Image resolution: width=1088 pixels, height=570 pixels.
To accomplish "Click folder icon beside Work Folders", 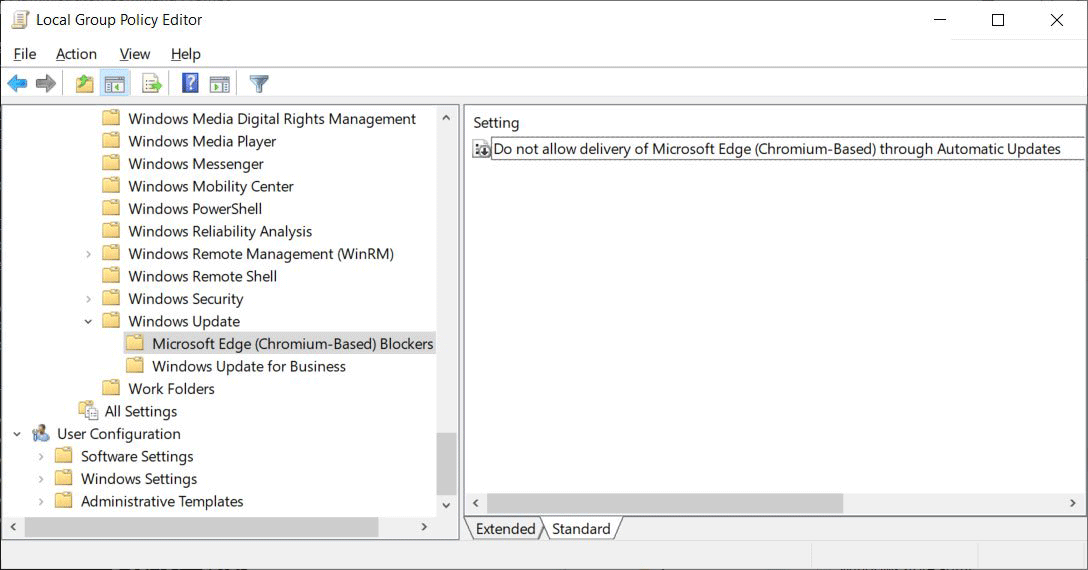I will click(111, 388).
